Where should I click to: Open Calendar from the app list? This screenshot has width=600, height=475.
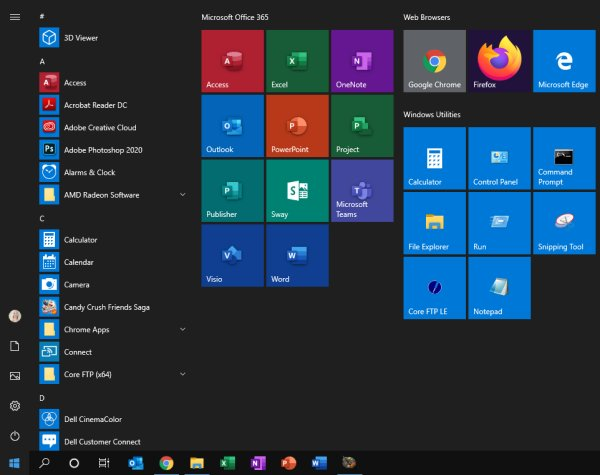pyautogui.click(x=115, y=262)
